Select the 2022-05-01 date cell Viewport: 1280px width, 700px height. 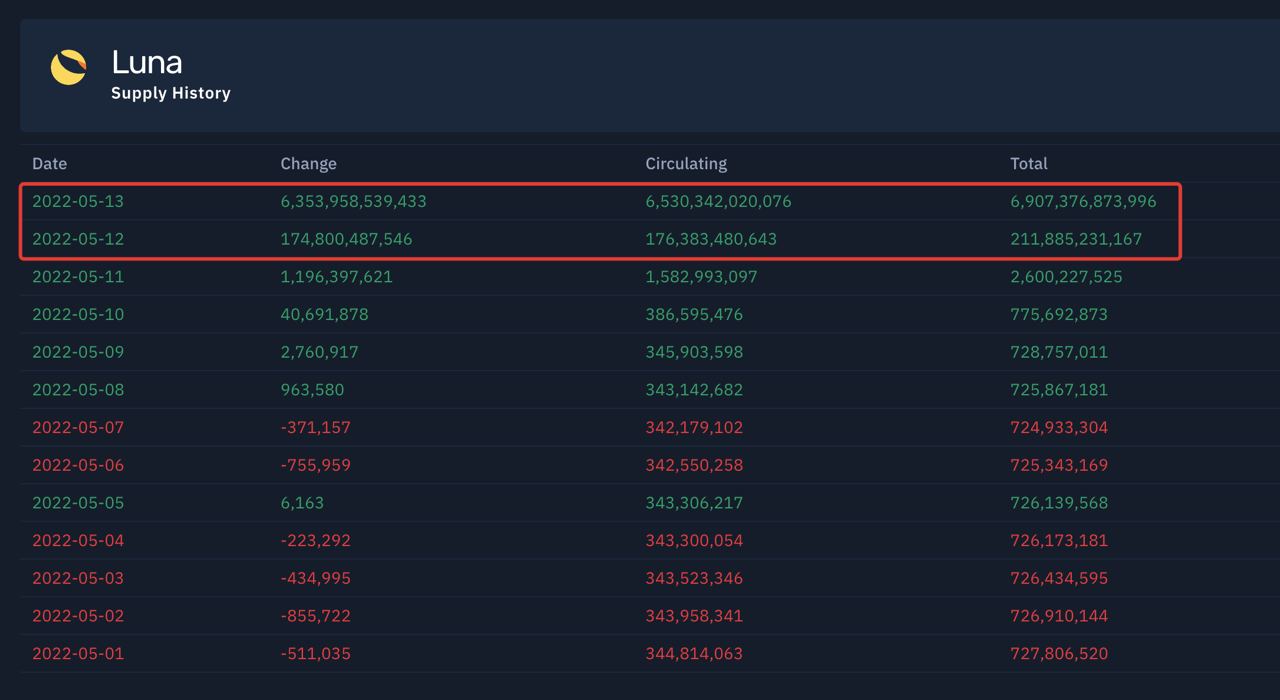pos(78,653)
